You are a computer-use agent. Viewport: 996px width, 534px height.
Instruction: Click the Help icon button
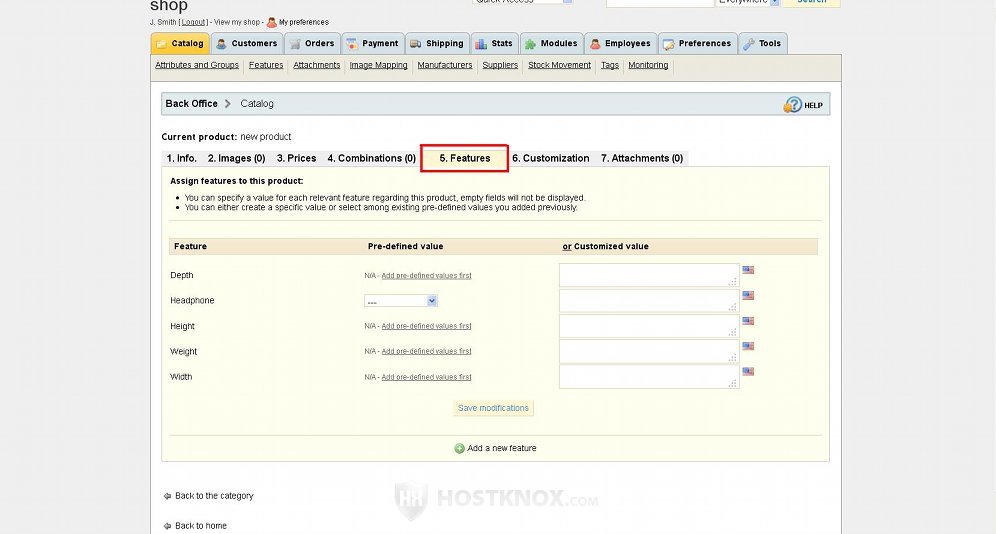[x=793, y=104]
